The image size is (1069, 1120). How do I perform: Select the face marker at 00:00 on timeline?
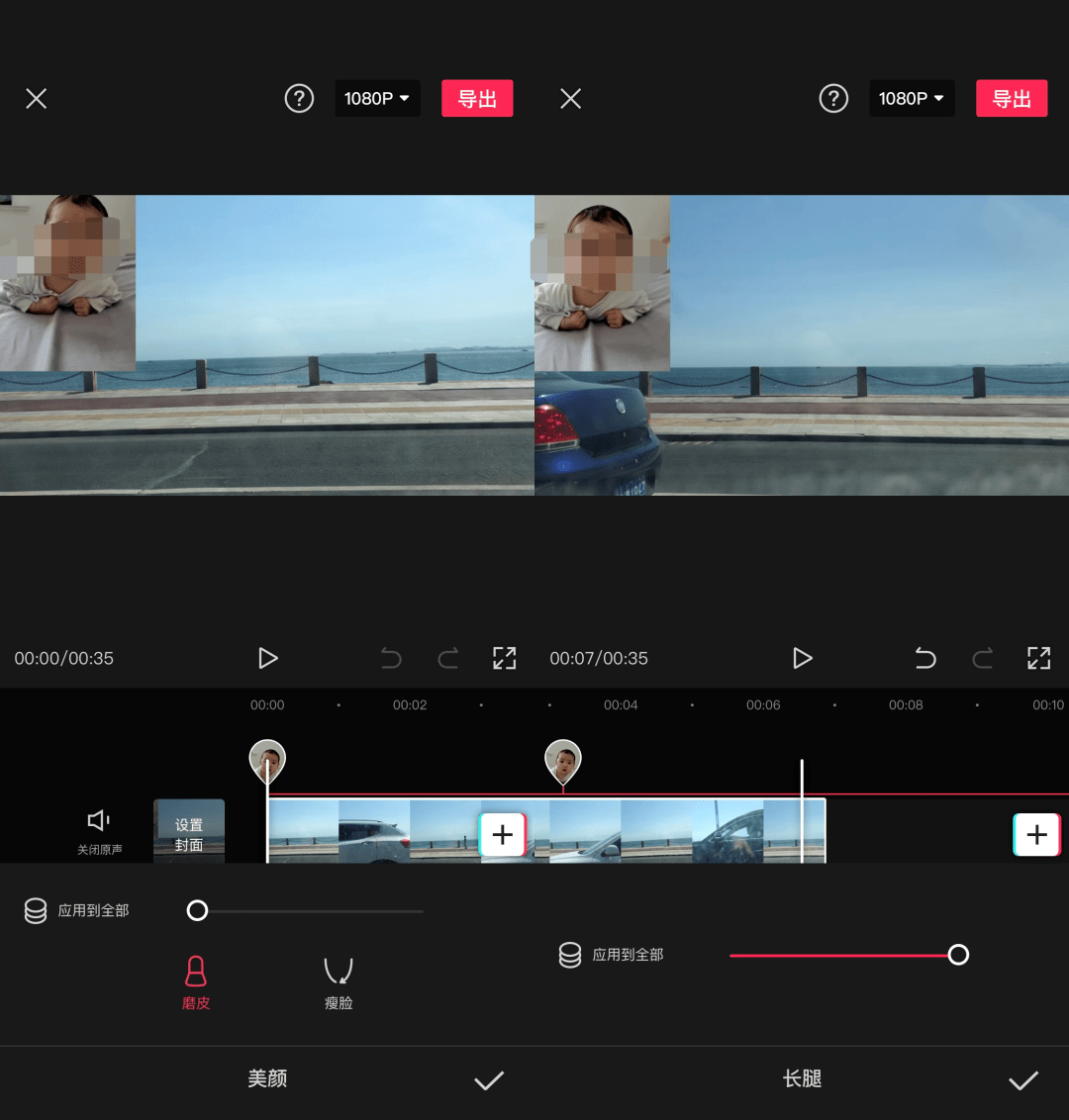tap(267, 762)
